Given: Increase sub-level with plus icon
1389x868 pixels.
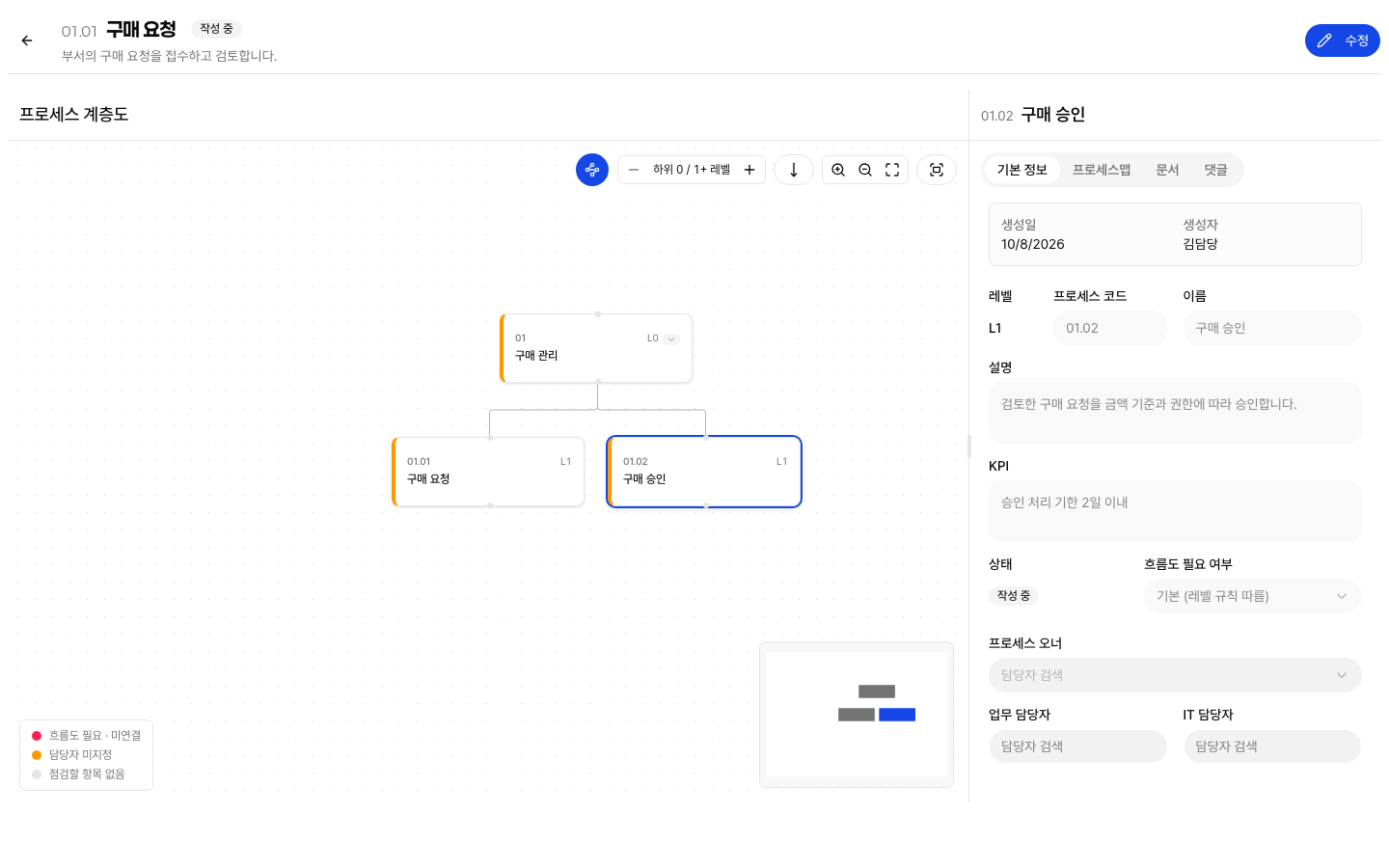Looking at the screenshot, I should pyautogui.click(x=749, y=170).
